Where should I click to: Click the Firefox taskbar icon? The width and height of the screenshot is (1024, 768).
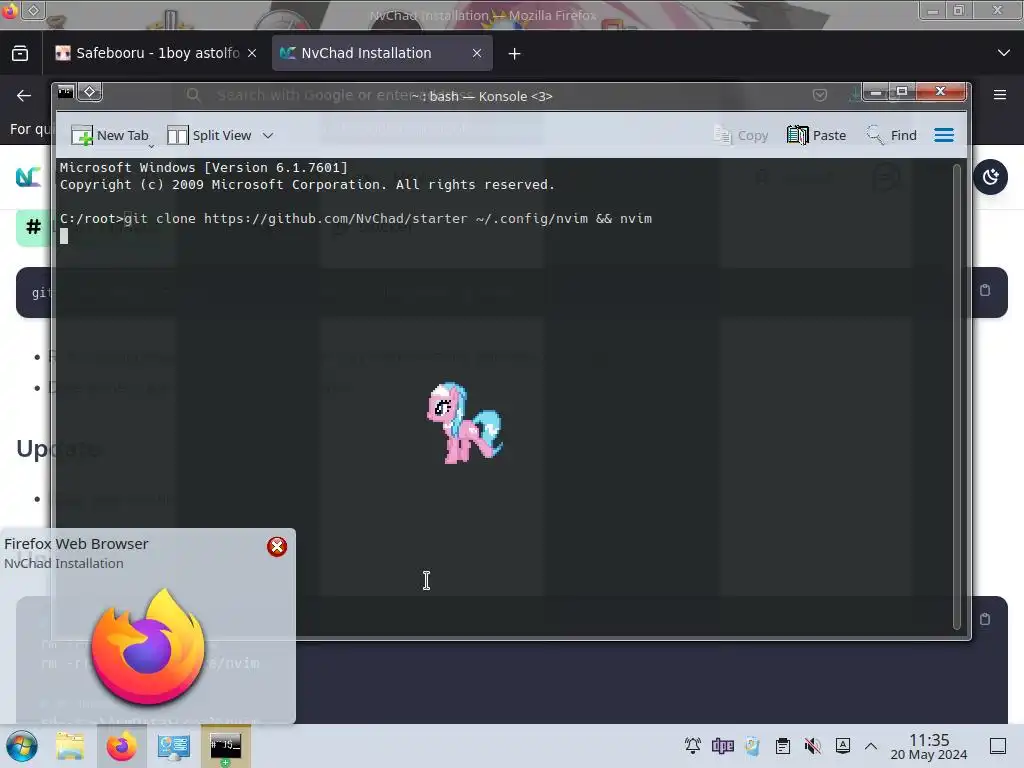121,746
